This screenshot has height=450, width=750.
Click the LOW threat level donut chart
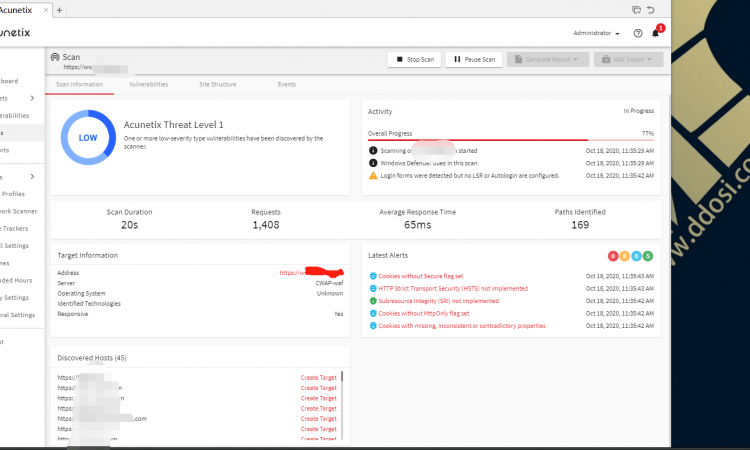(88, 138)
